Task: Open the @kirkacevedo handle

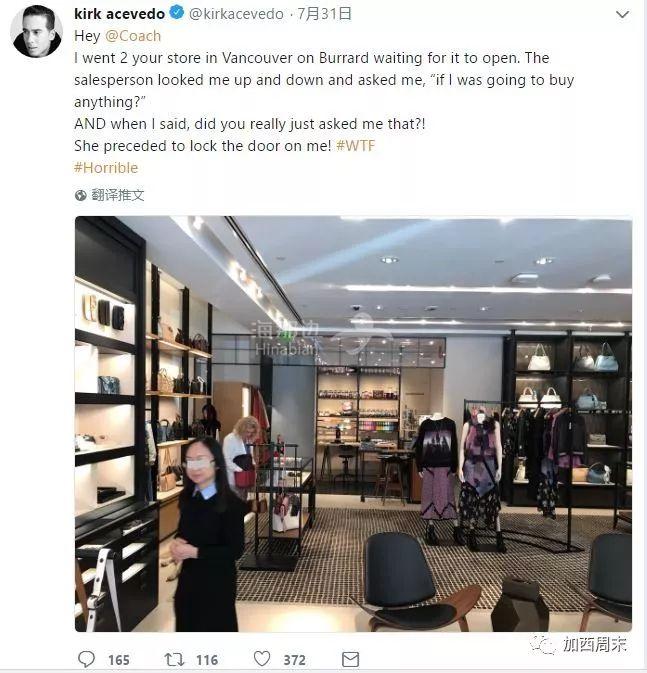Action: 236,14
